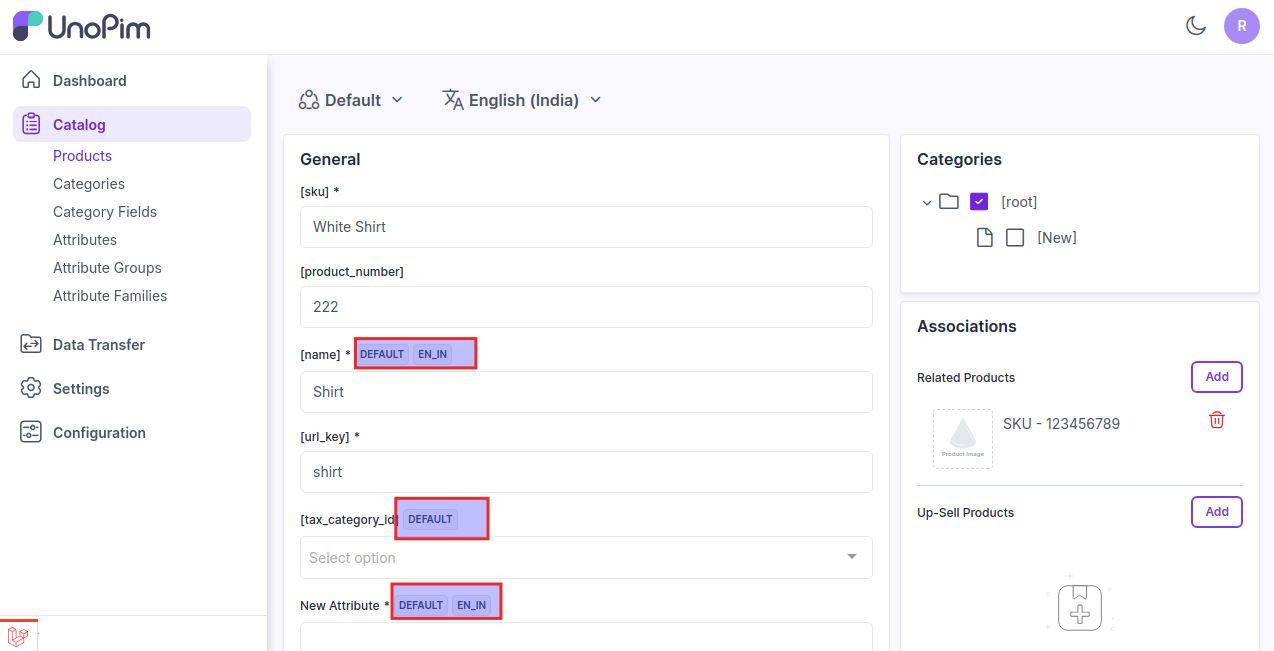Go to Attribute Families page
The width and height of the screenshot is (1274, 651).
tap(110, 296)
